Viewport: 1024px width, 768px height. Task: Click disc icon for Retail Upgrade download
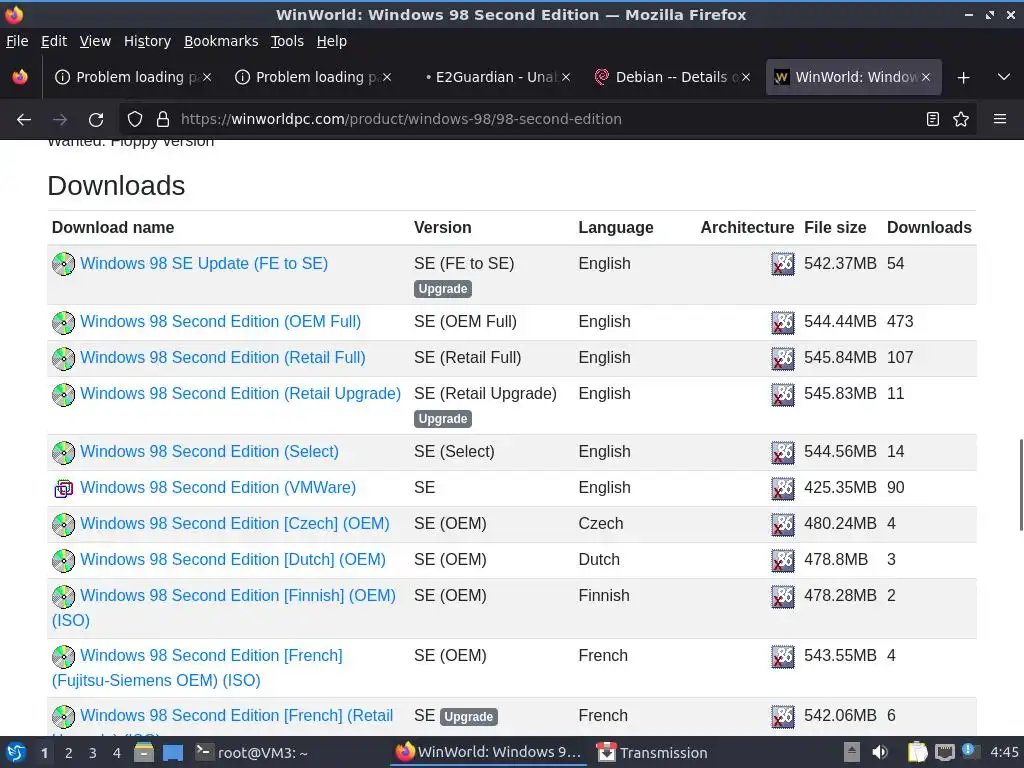click(x=63, y=394)
